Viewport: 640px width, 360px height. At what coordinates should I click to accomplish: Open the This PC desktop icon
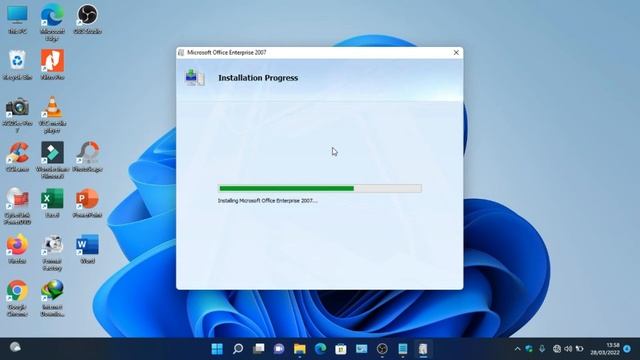[x=17, y=19]
